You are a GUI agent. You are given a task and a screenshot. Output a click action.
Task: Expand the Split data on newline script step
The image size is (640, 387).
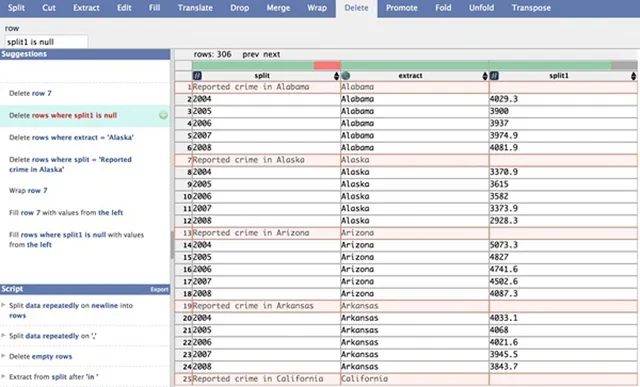3,305
